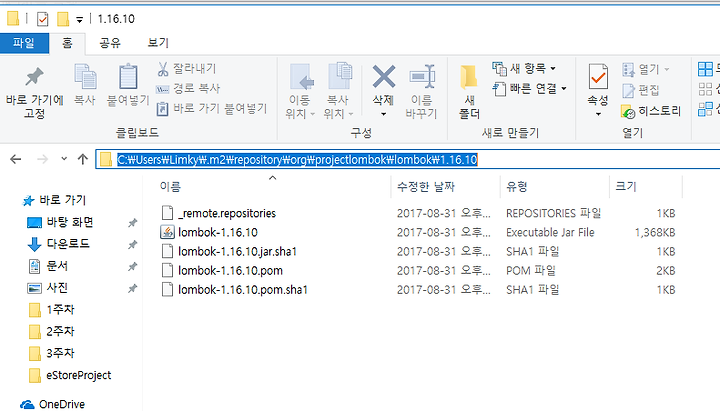The image size is (720, 411).
Task: Create a New folder from the ribbon
Action: (469, 92)
